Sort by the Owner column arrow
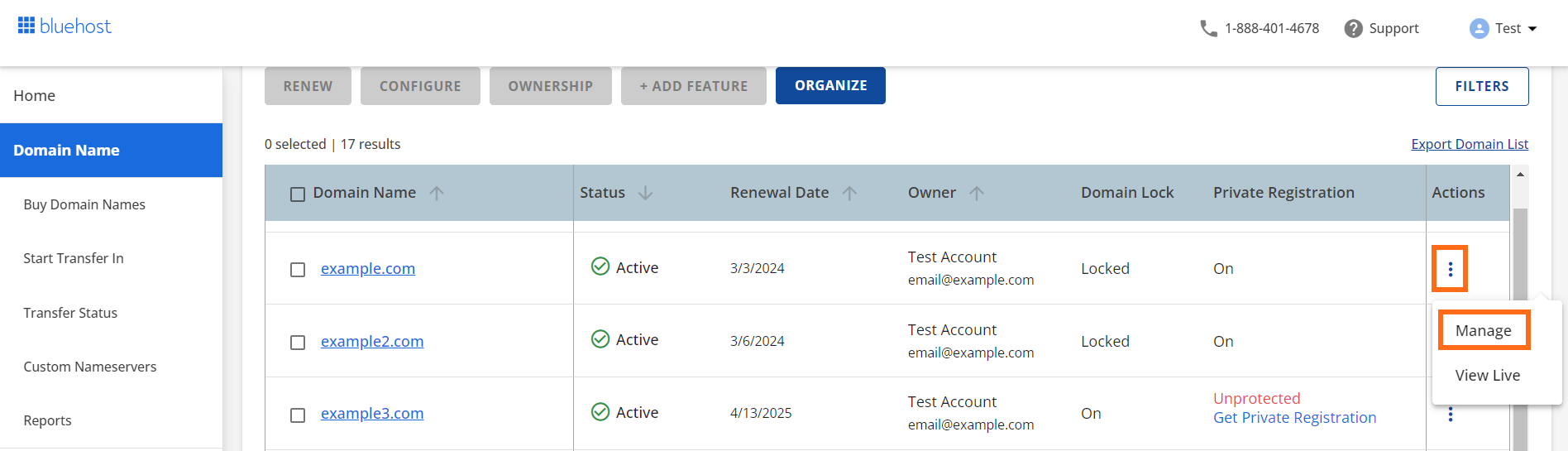Viewport: 1568px width, 451px height. coord(977,193)
